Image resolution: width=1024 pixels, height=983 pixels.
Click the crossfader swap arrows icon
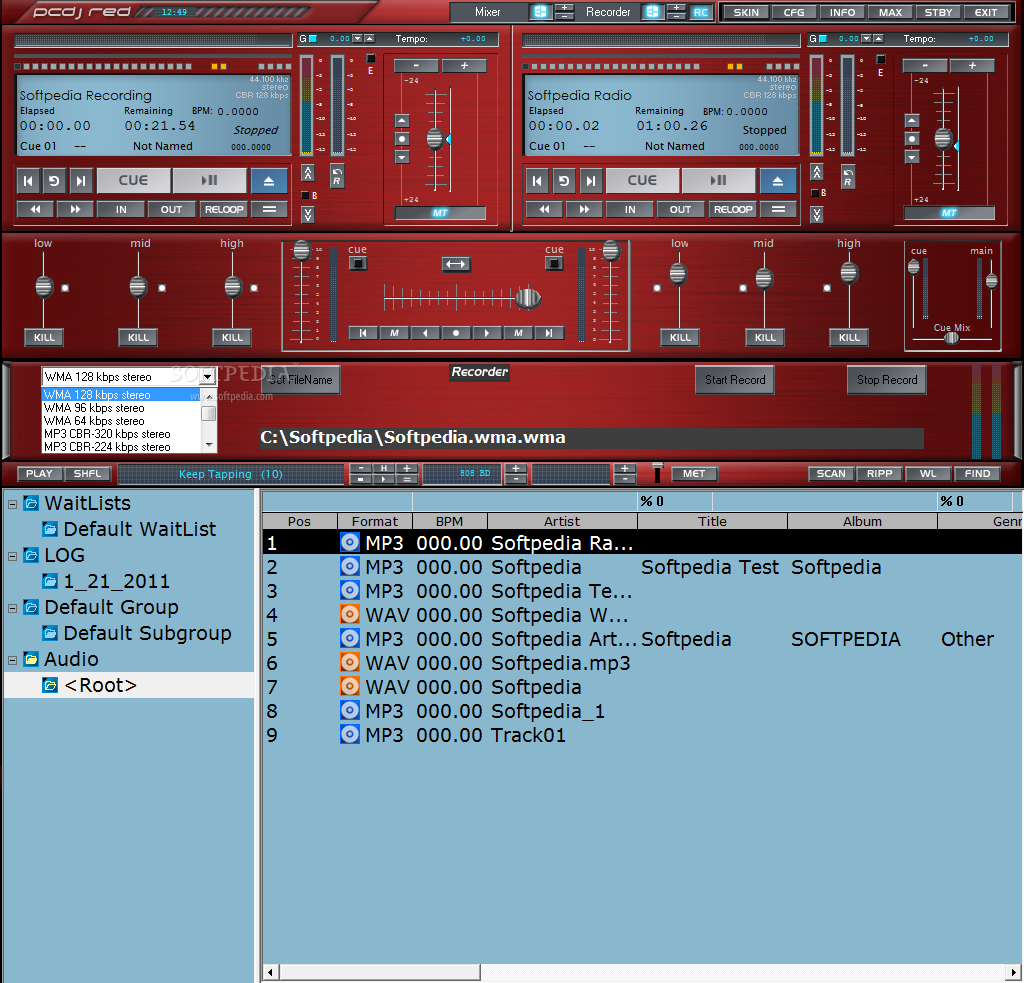coord(456,264)
